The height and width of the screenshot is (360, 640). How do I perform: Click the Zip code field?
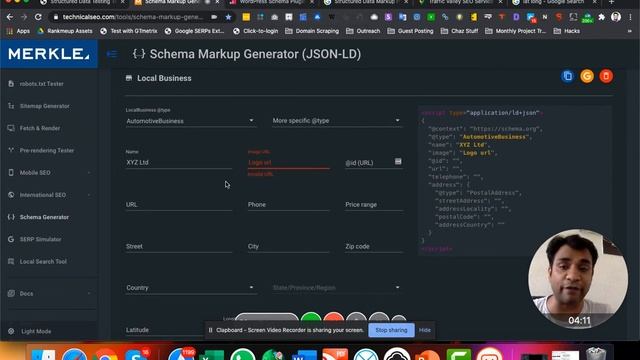[x=373, y=247]
